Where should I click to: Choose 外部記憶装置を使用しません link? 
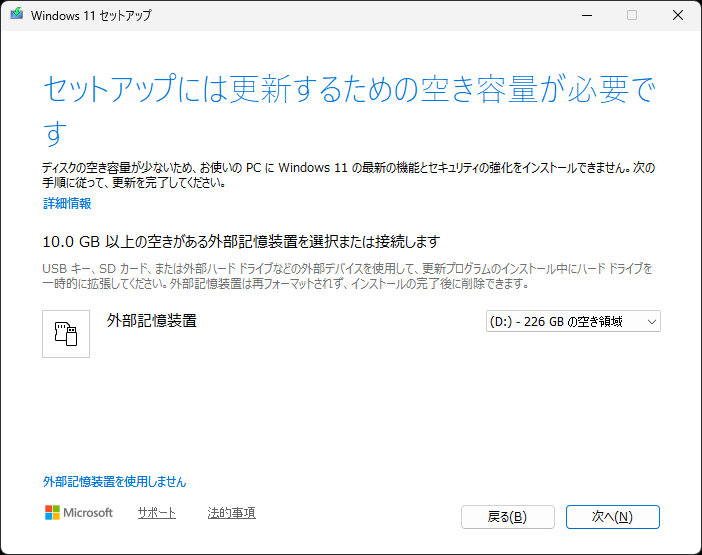tap(114, 482)
